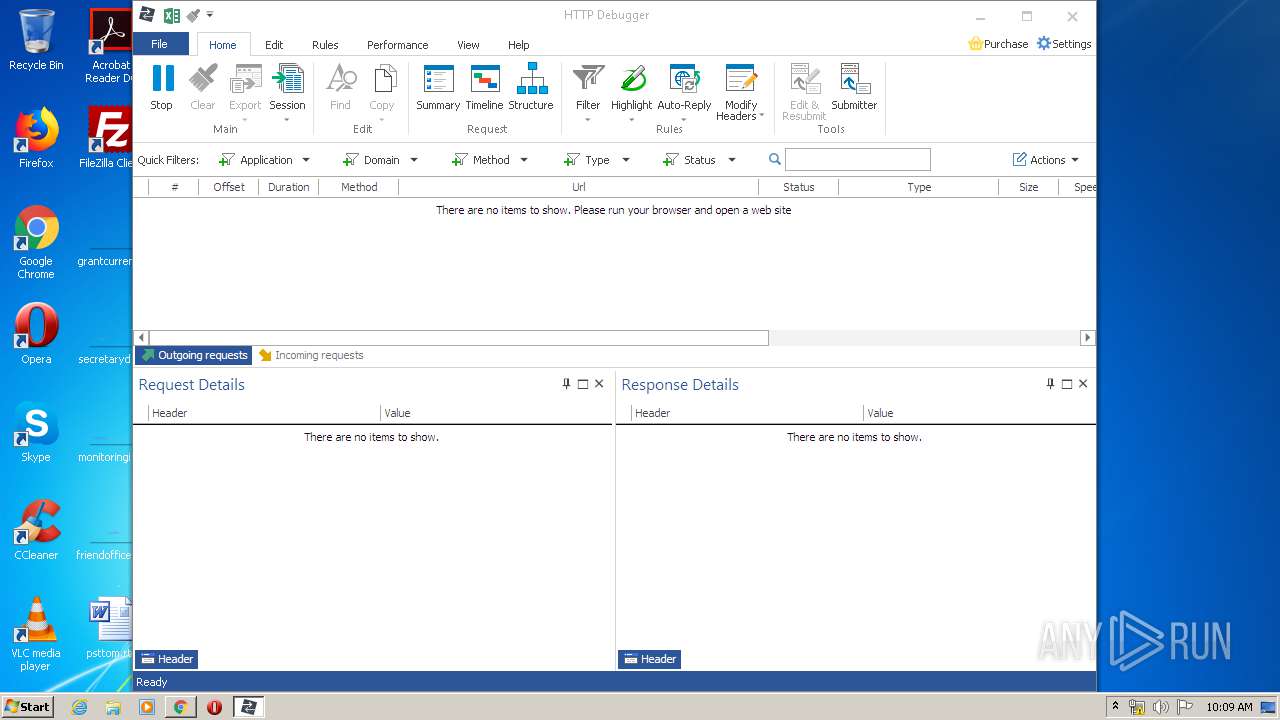1280x720 pixels.
Task: Switch to the Help ribbon tab
Action: pyautogui.click(x=518, y=45)
